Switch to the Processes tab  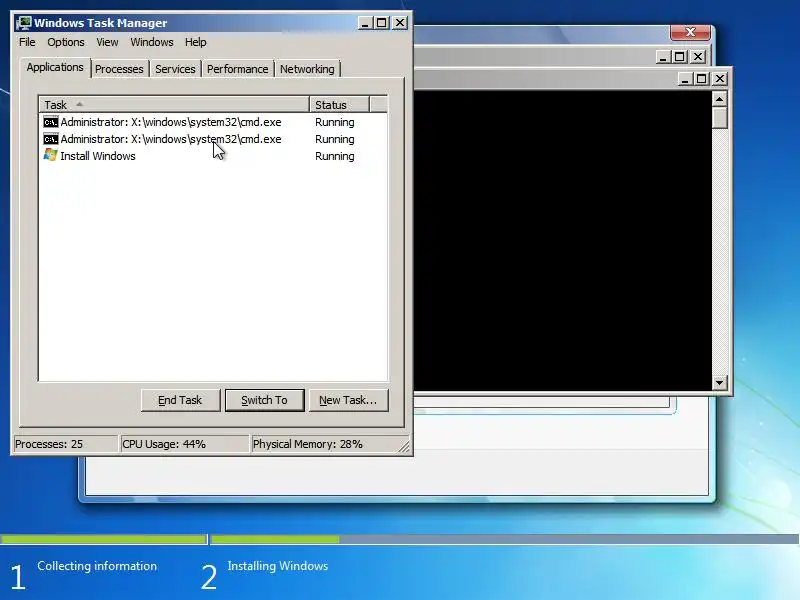119,69
